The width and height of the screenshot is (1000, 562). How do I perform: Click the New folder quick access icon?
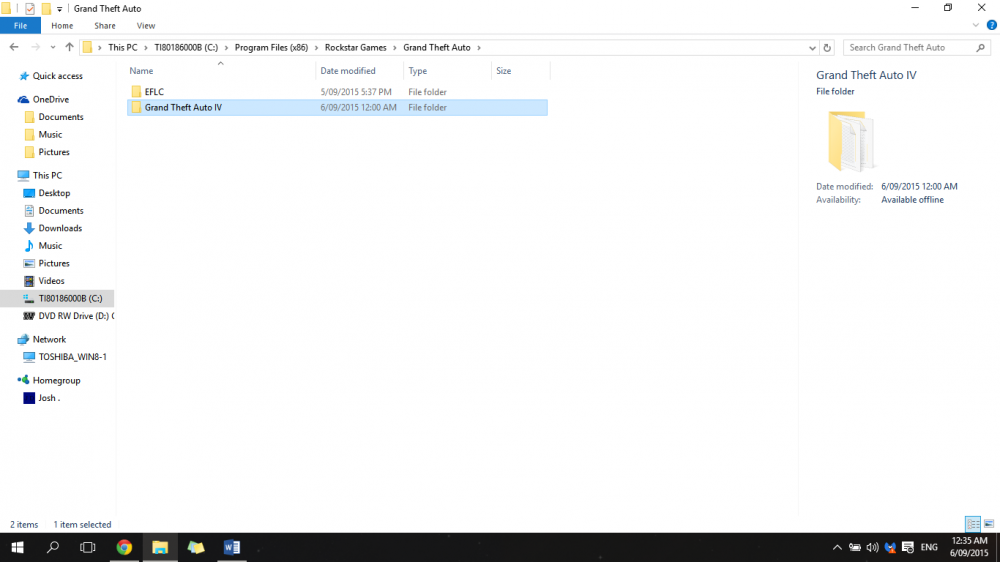[46, 9]
